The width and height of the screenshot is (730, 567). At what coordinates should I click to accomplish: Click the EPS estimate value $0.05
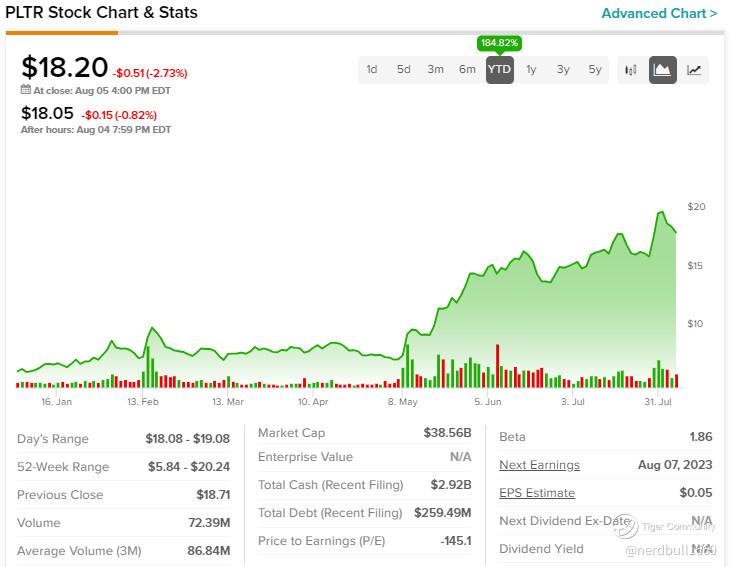click(x=696, y=493)
